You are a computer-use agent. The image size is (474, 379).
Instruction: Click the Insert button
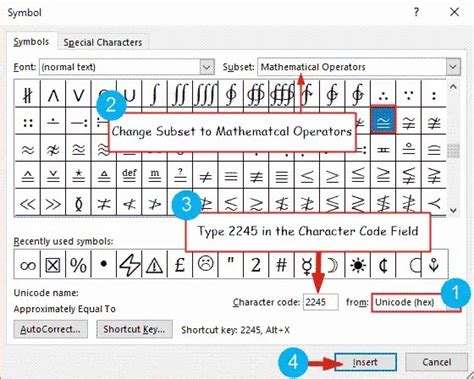[x=365, y=362]
